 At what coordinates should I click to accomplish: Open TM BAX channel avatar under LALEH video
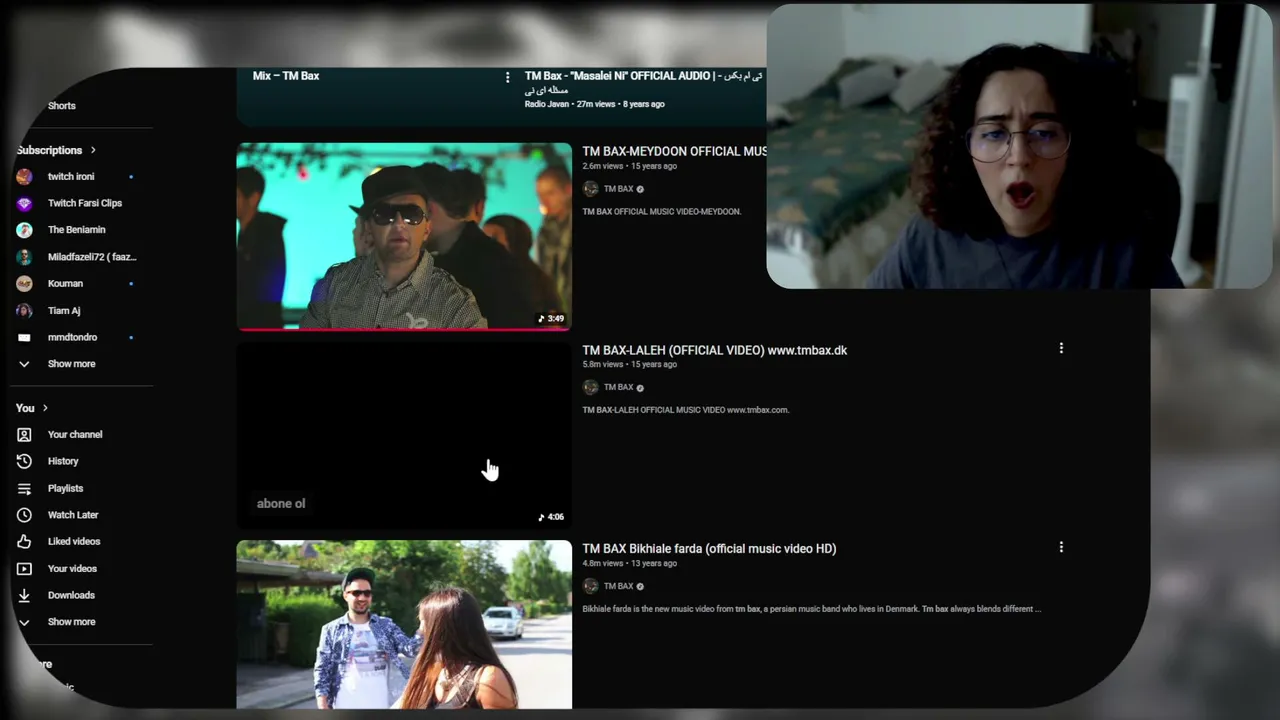tap(591, 387)
